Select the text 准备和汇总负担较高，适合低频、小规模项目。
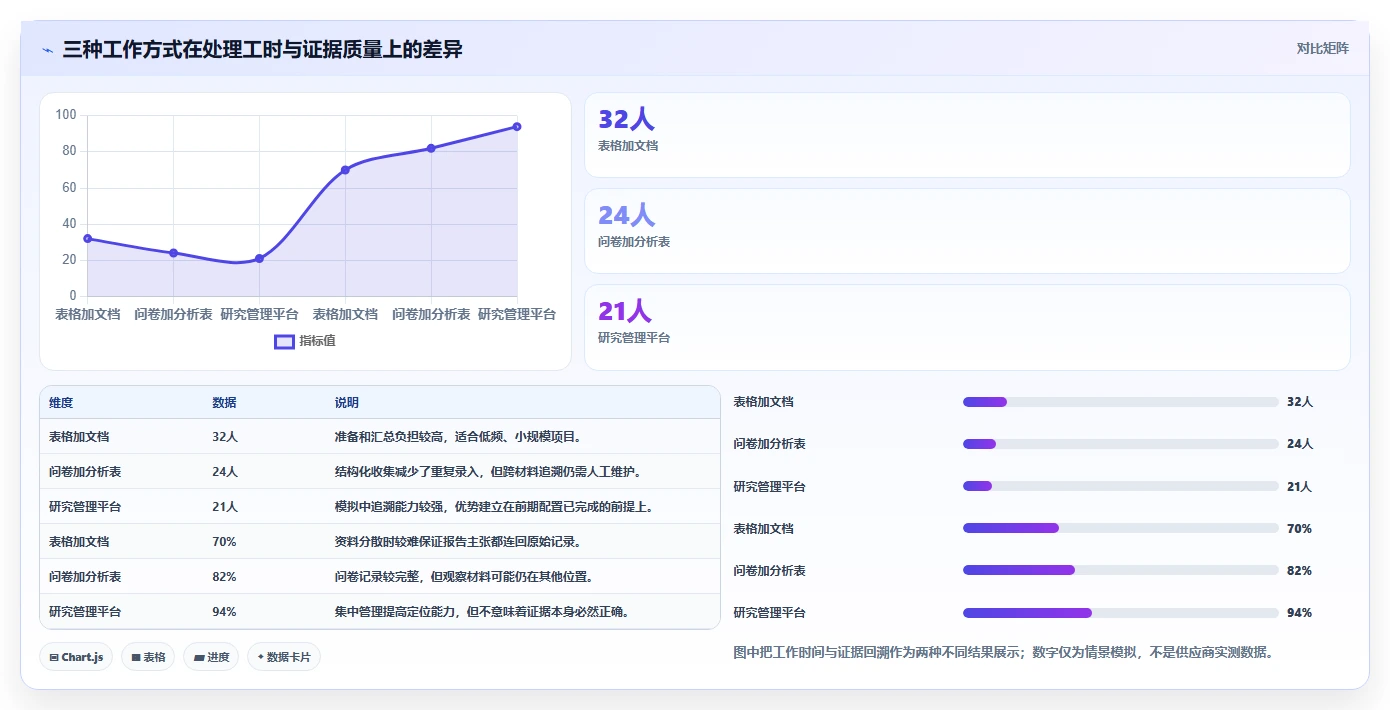This screenshot has width=1390, height=710. (x=458, y=437)
